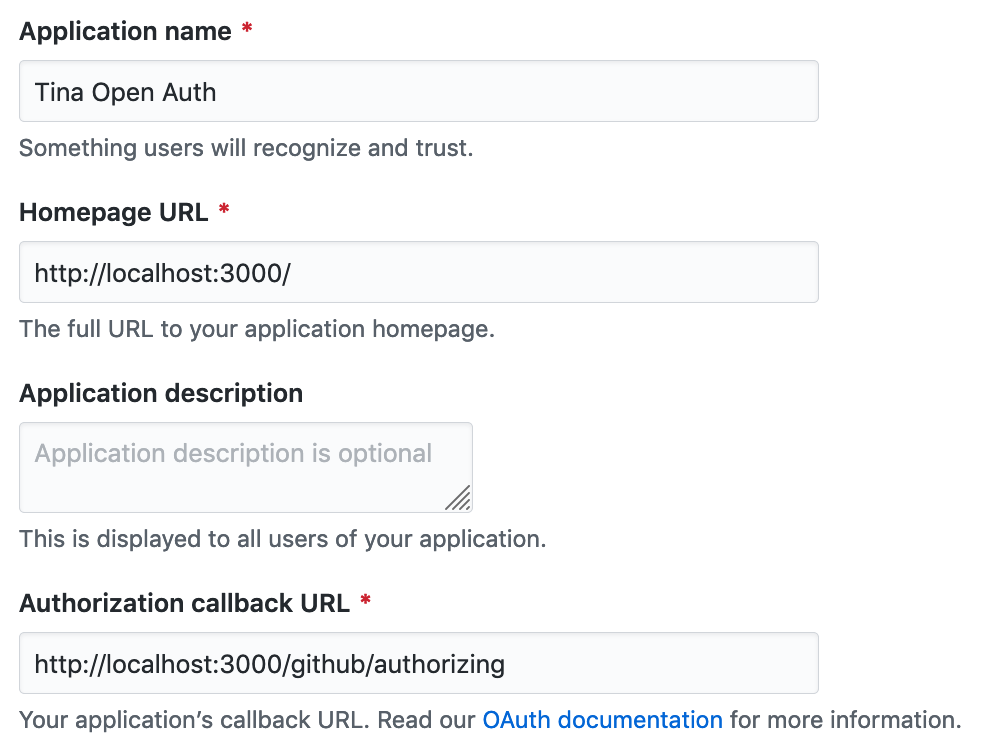Click the 'Homepage URL' label

[114, 212]
